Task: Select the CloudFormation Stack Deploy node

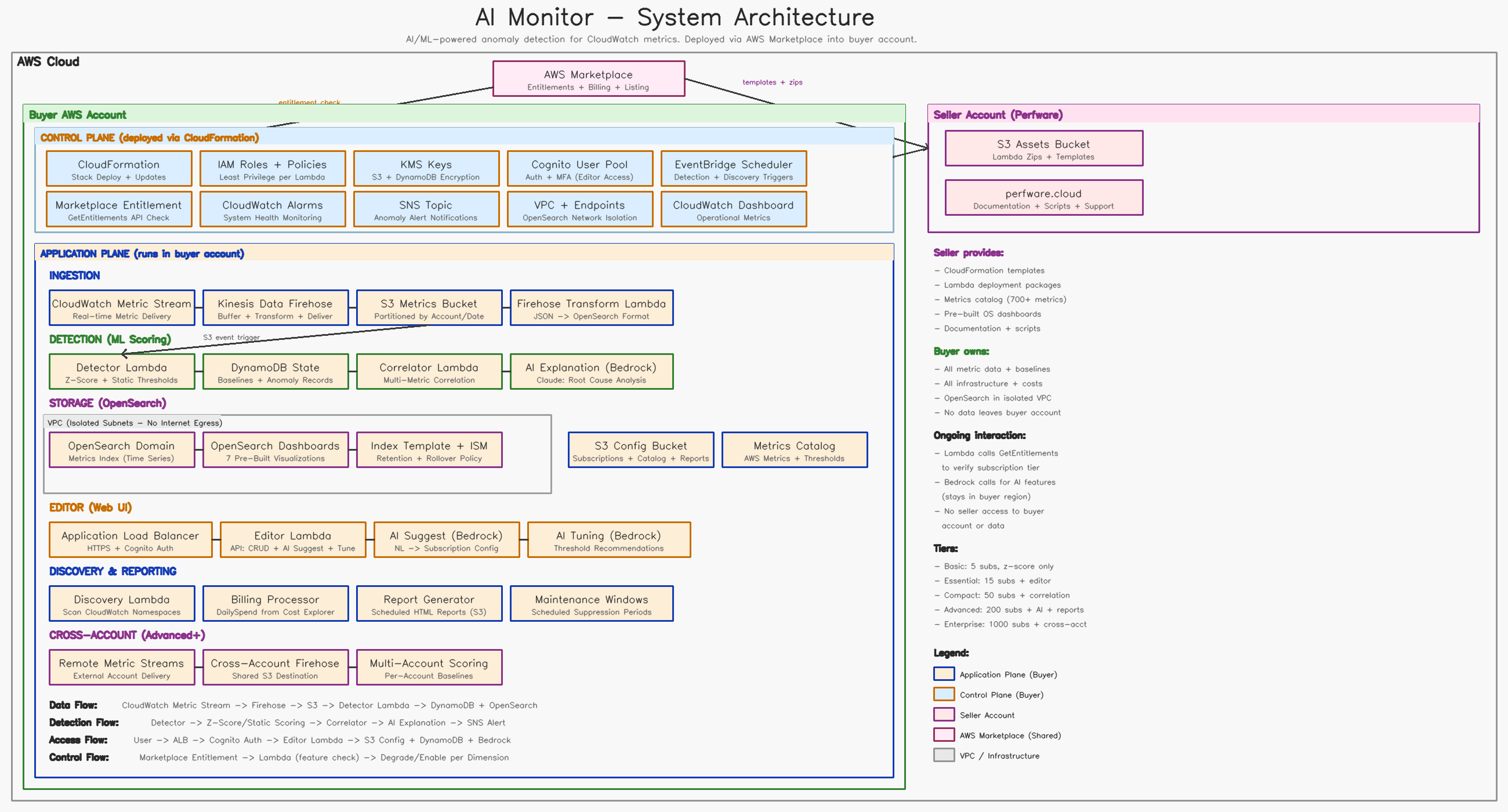Action: 119,169
